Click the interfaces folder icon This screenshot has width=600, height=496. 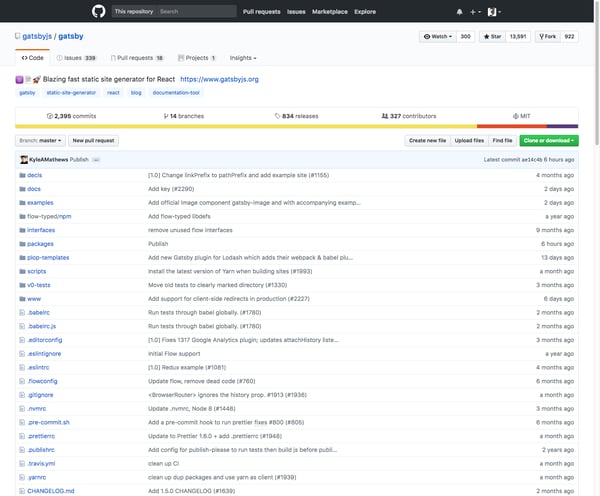click(22, 230)
